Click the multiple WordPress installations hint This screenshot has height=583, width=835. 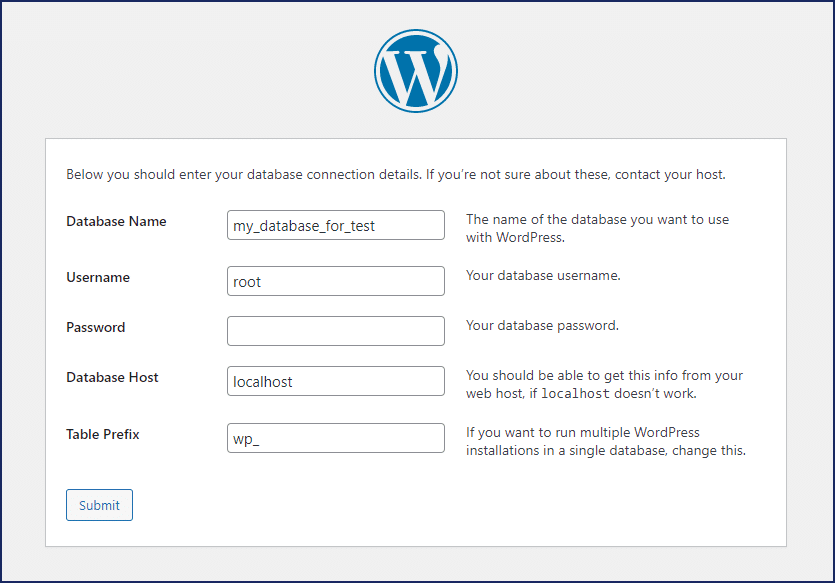click(606, 441)
